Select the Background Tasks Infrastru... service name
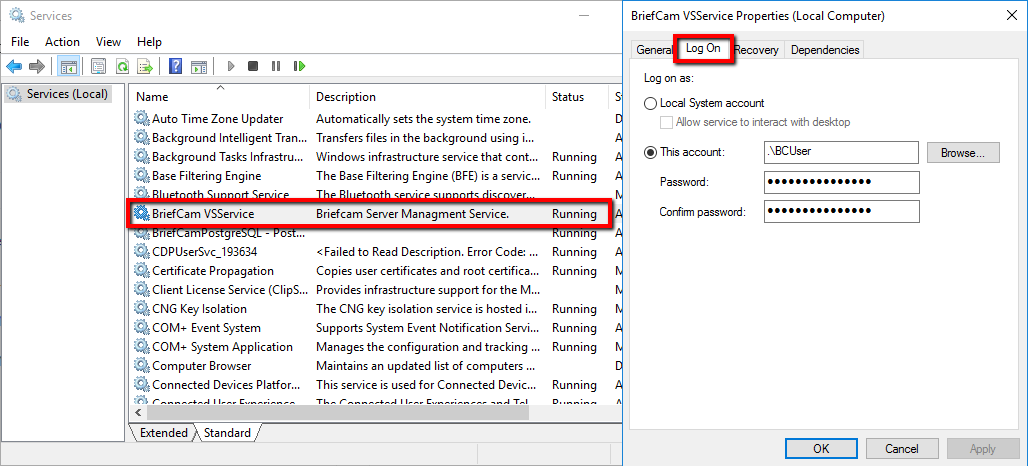The image size is (1028, 466). point(227,157)
